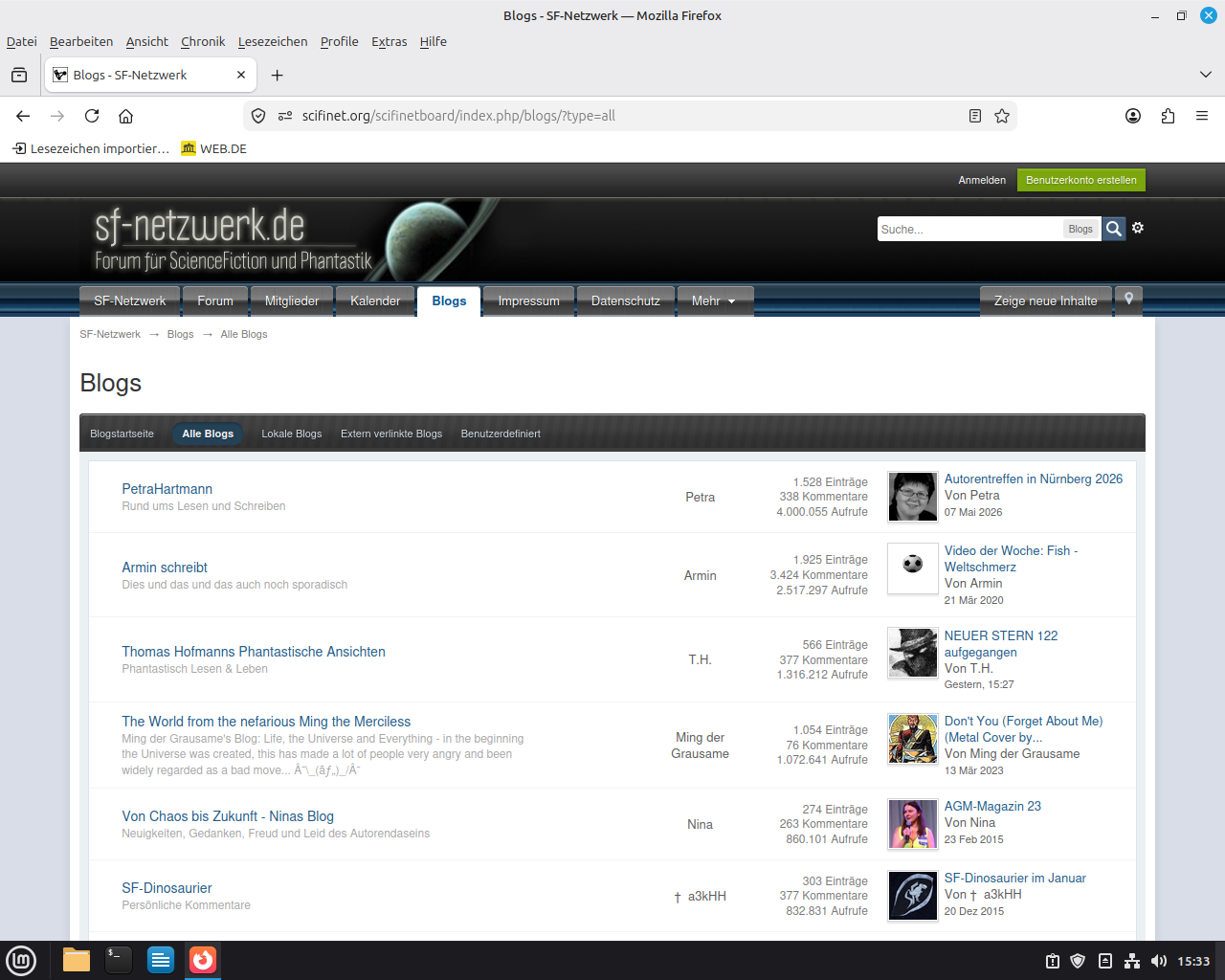Screen dimensions: 1225x980
Task: Click the location pin icon in navigation bar
Action: click(x=1129, y=300)
